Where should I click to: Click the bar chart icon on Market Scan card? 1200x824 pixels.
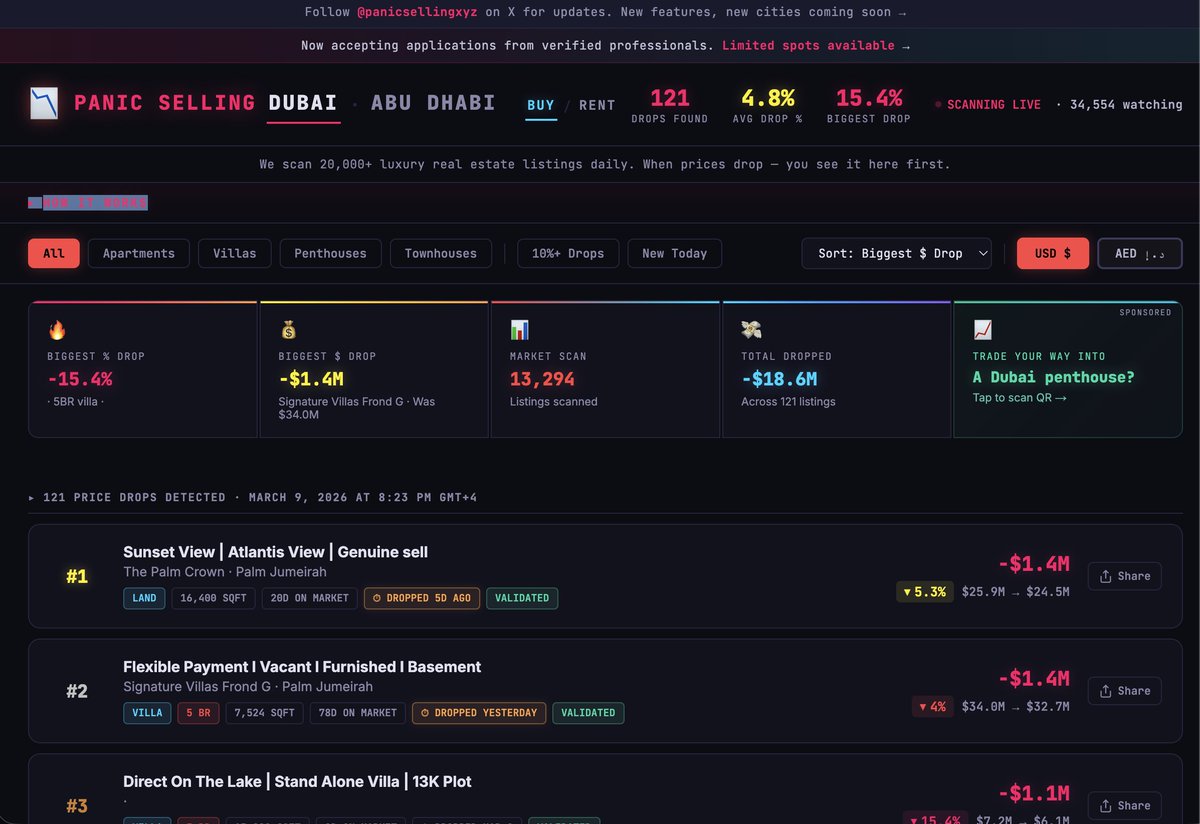click(519, 329)
